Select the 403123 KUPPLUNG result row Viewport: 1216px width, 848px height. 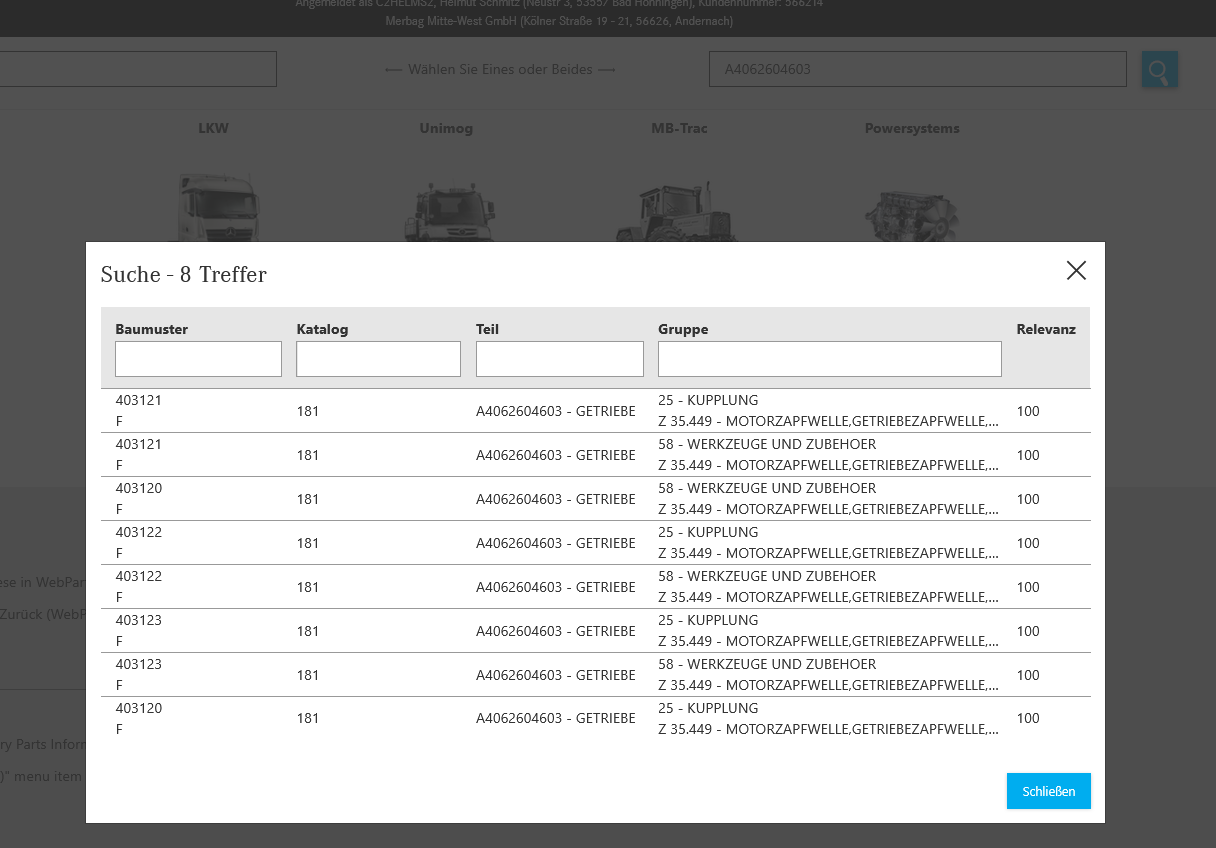pos(597,630)
